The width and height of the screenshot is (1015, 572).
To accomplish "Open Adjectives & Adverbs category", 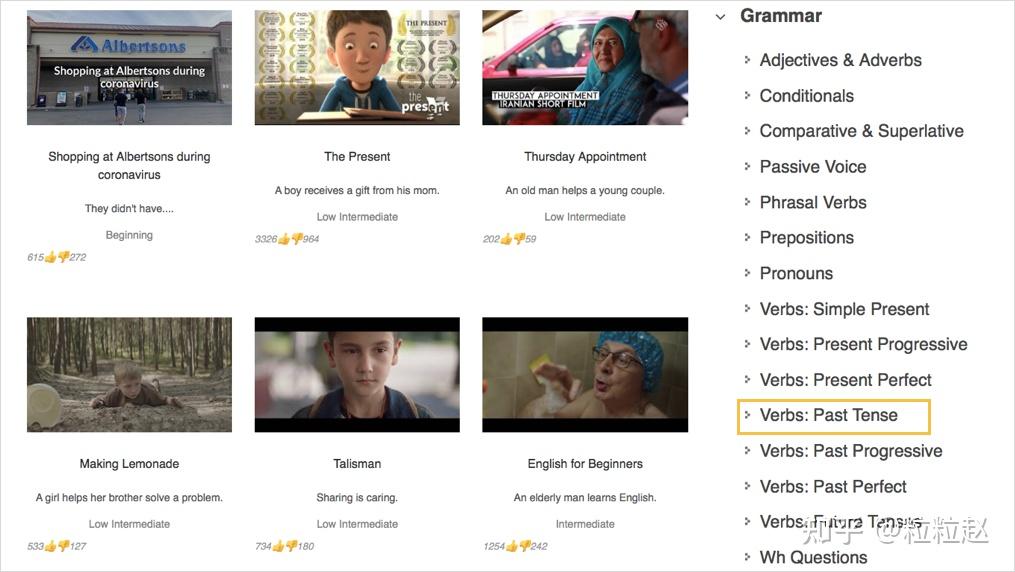I will point(840,60).
